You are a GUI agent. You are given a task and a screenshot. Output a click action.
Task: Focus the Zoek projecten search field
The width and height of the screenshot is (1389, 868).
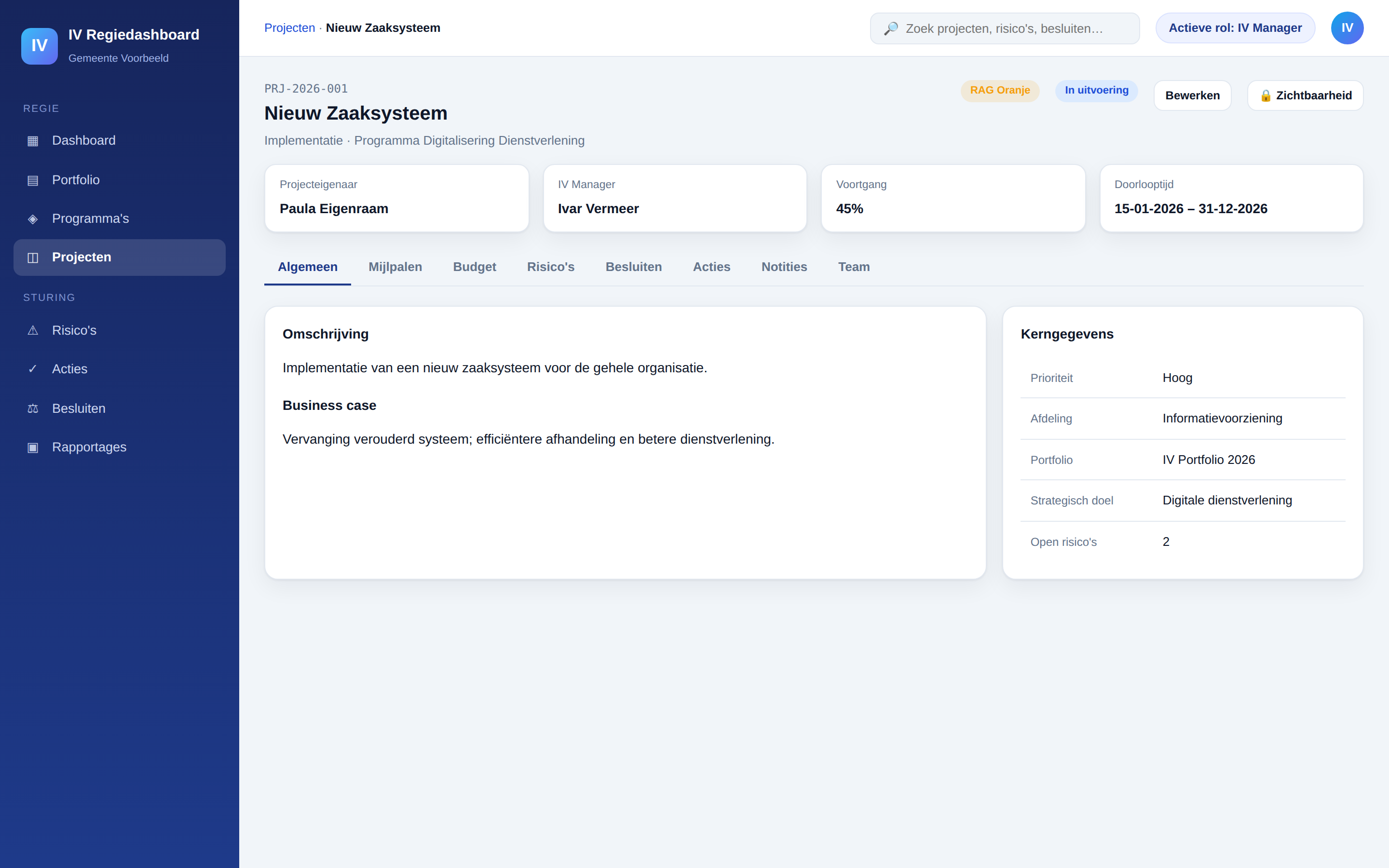[1005, 29]
